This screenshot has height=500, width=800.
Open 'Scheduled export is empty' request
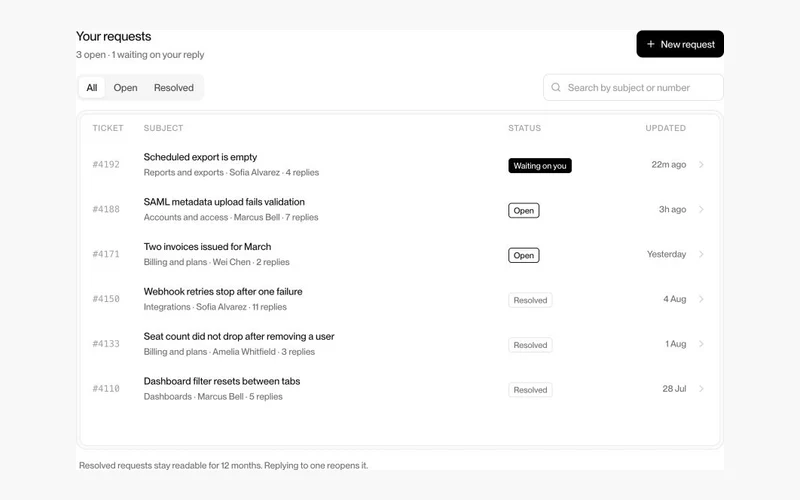point(201,157)
